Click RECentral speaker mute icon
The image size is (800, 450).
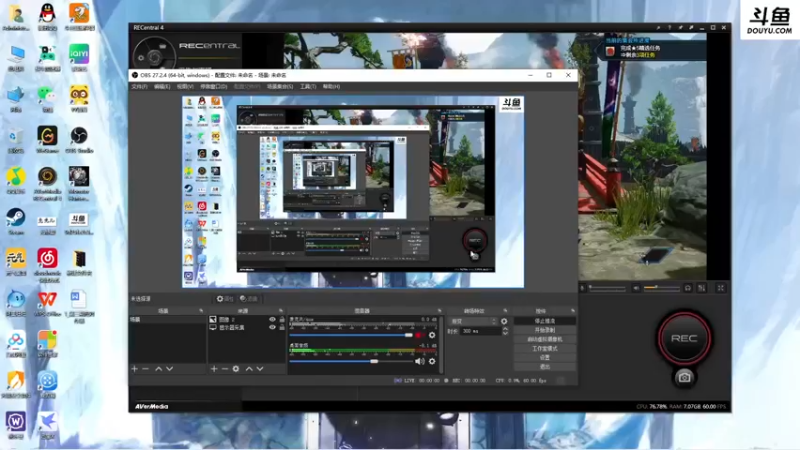[x=636, y=288]
